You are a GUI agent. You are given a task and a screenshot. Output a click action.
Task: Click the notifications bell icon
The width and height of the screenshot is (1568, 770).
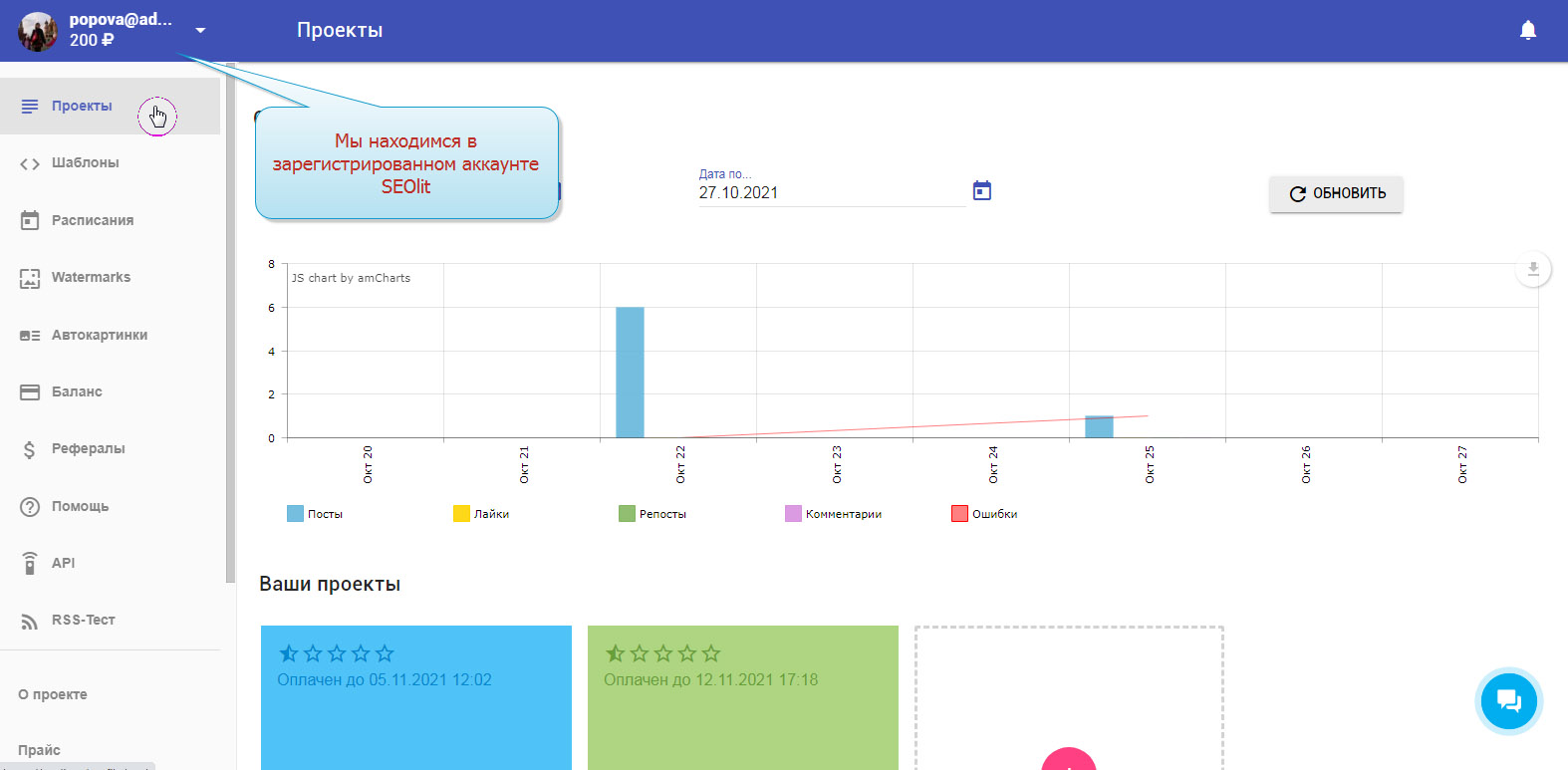pyautogui.click(x=1527, y=31)
